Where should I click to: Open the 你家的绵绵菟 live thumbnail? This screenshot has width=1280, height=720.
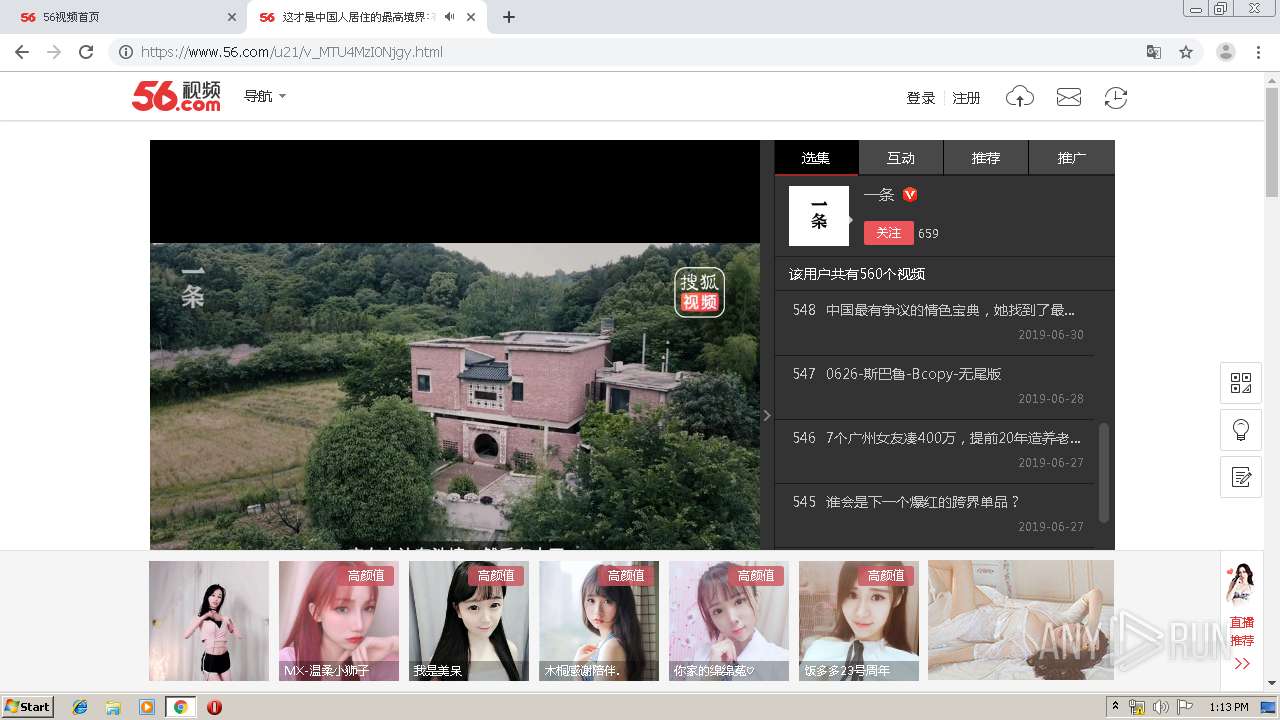pyautogui.click(x=729, y=621)
